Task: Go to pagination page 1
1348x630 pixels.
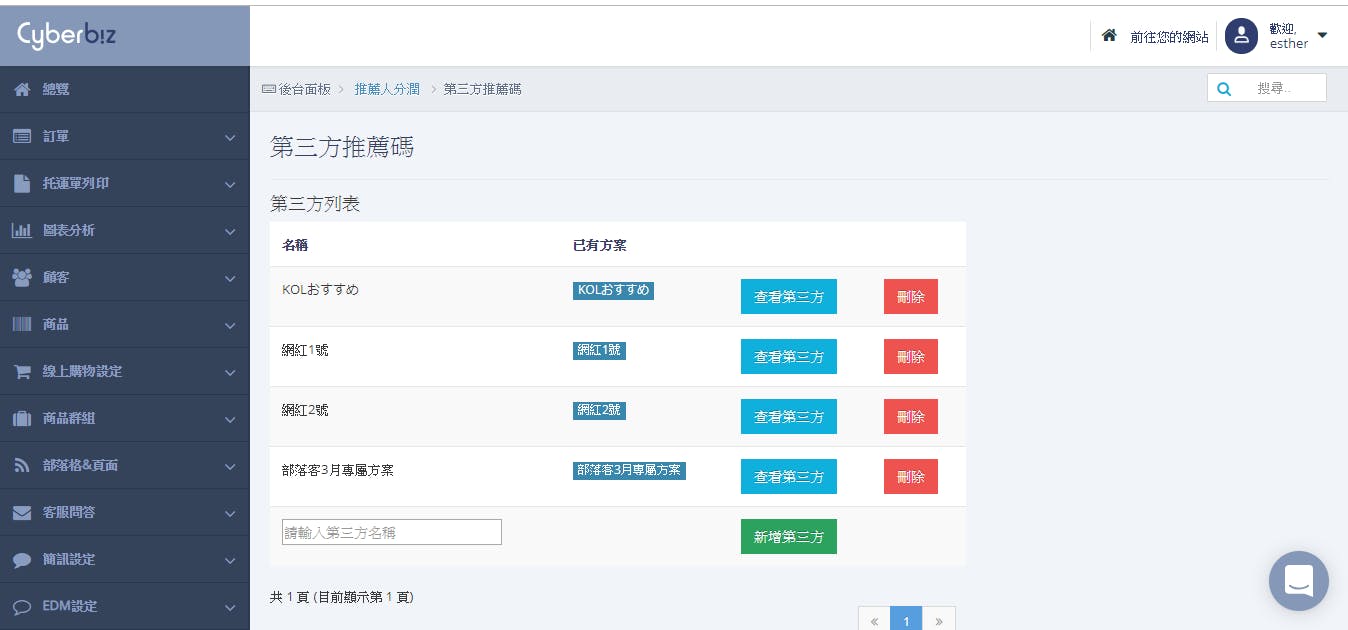Action: coord(906,620)
